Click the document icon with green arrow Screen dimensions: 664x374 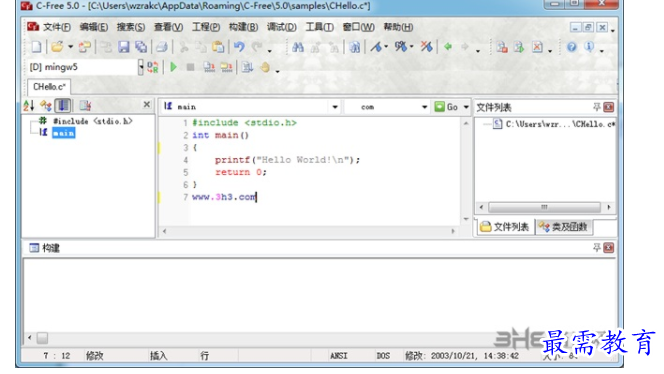tap(519, 47)
